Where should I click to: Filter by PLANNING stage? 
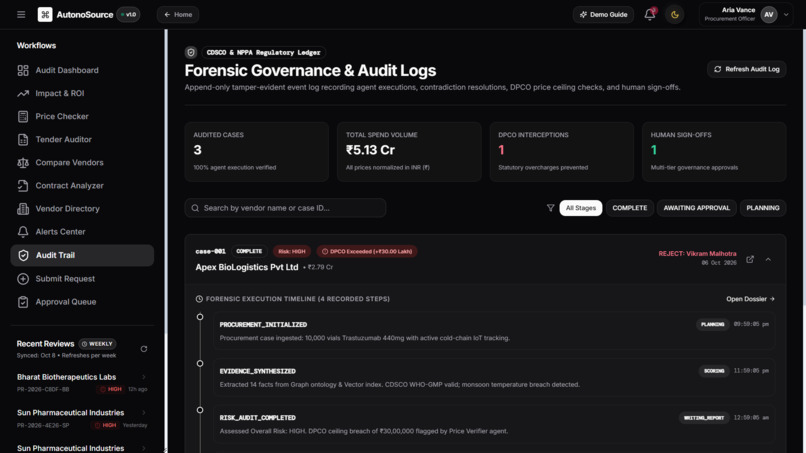point(763,208)
